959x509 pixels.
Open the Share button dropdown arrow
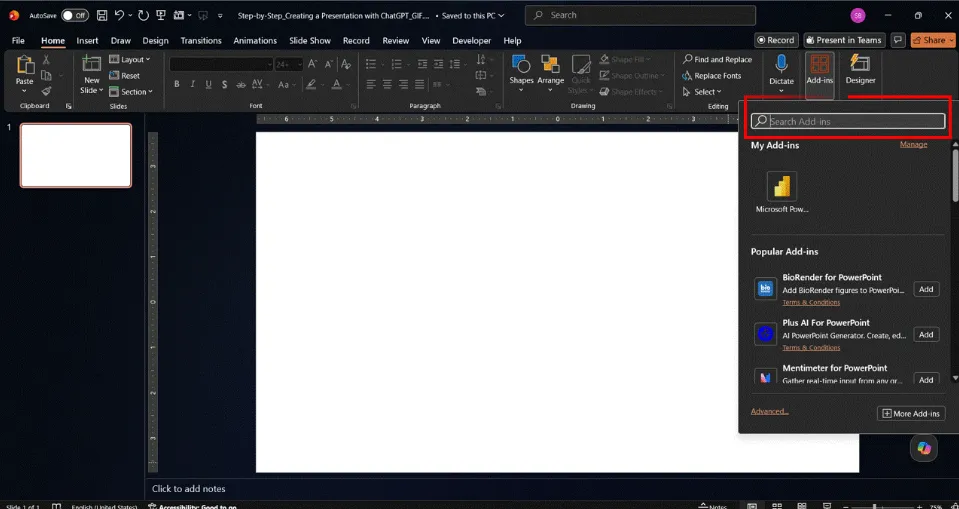[952, 40]
